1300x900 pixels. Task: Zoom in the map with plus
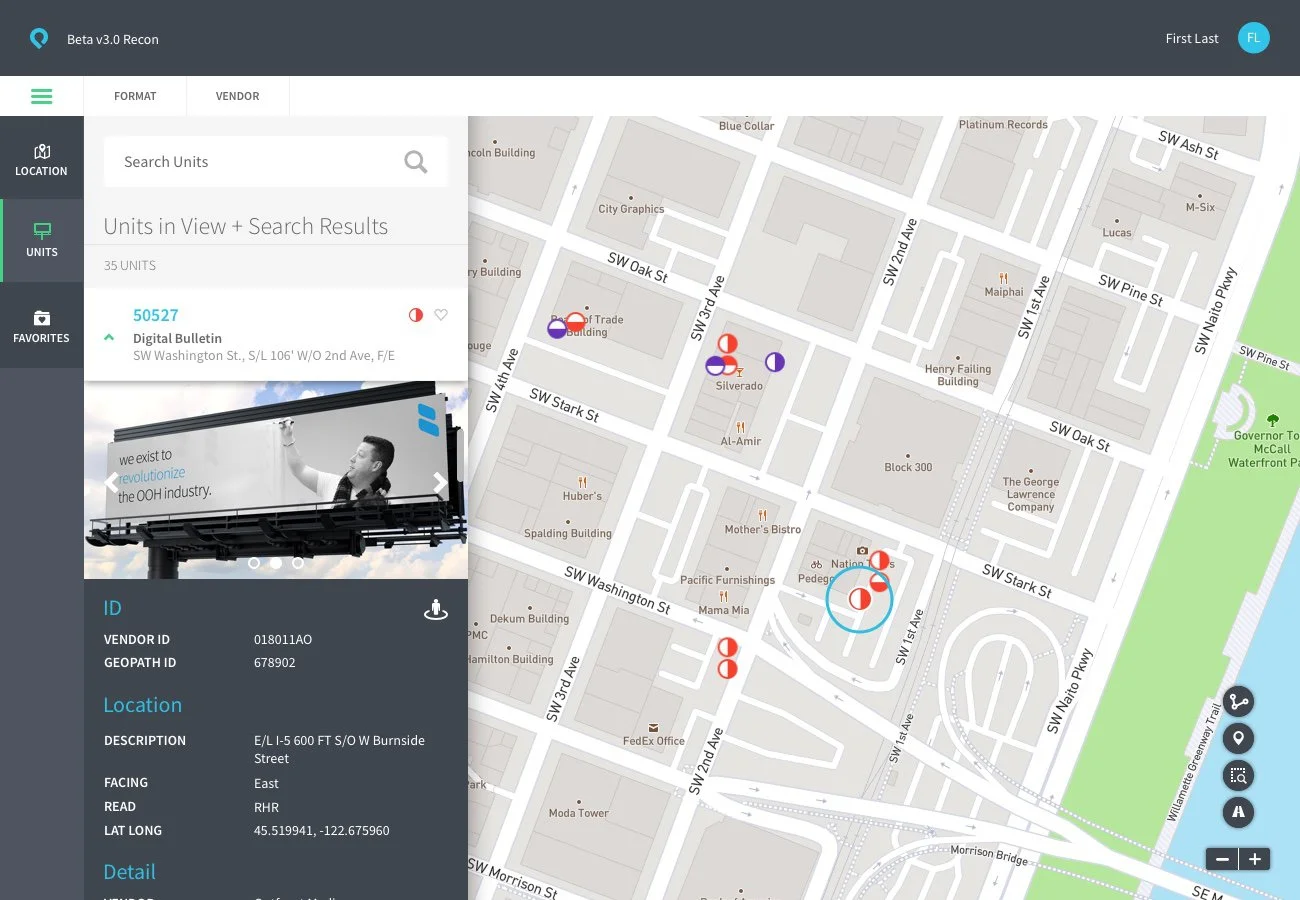(1254, 859)
